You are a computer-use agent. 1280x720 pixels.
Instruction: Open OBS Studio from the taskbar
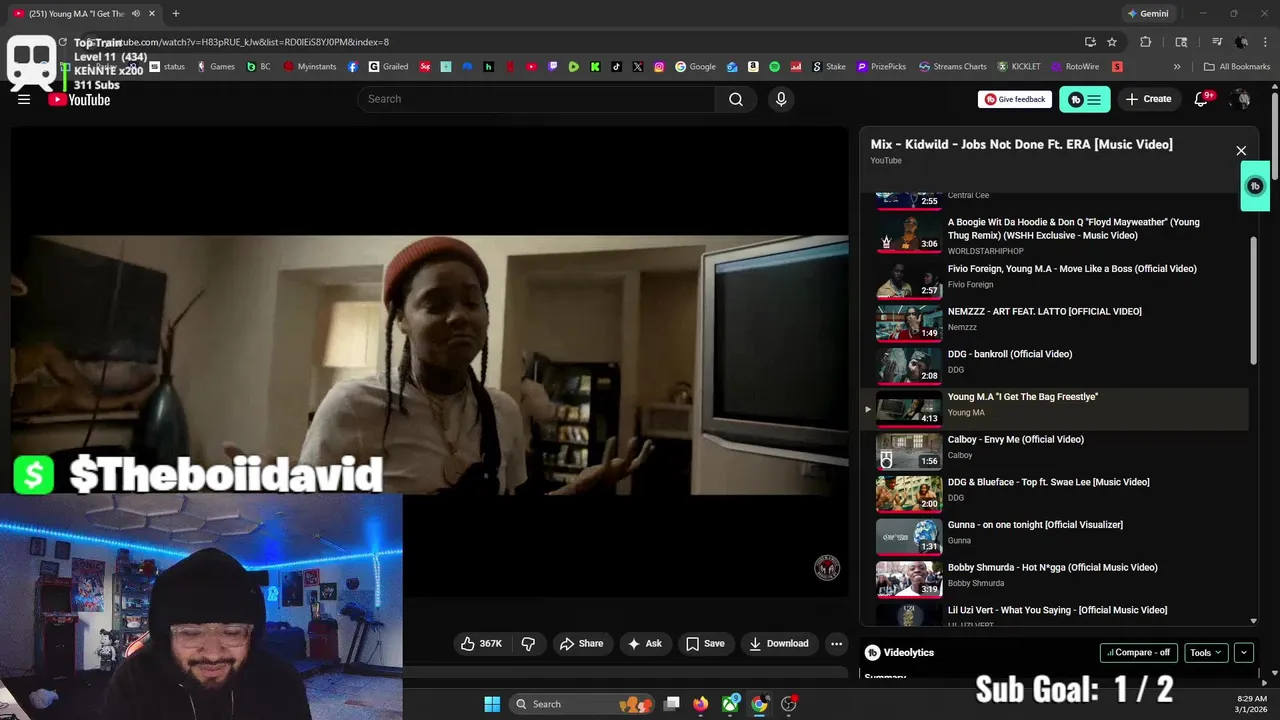(x=789, y=704)
